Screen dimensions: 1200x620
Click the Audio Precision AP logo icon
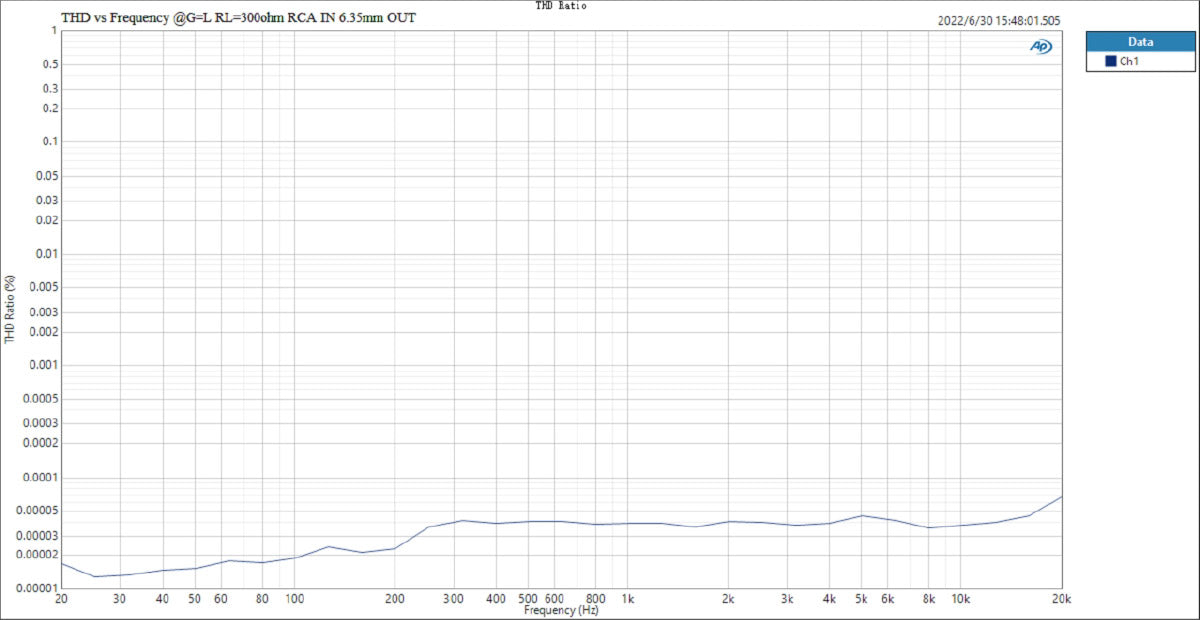[x=1043, y=44]
